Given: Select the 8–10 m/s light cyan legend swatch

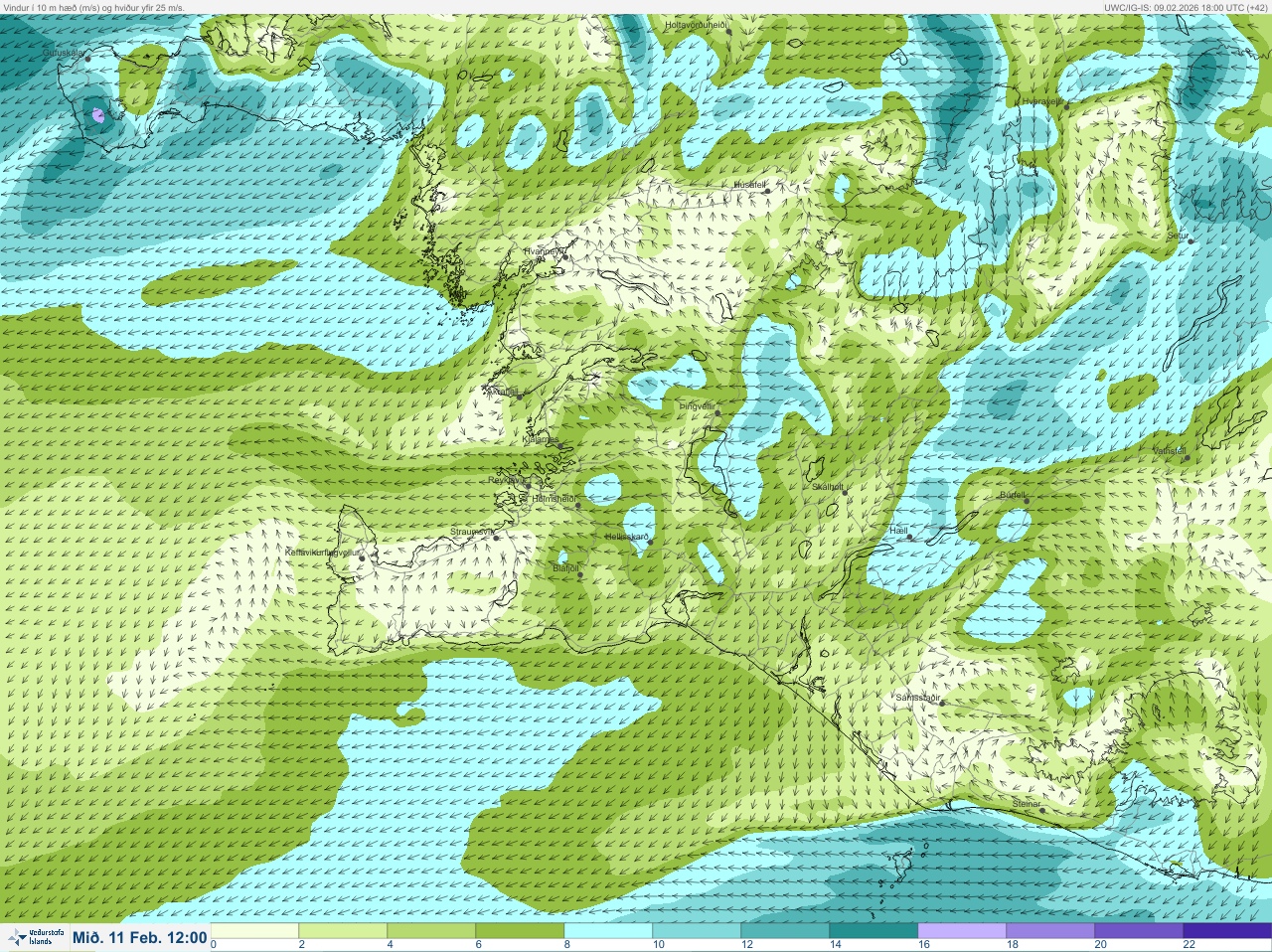Looking at the screenshot, I should click(x=608, y=930).
